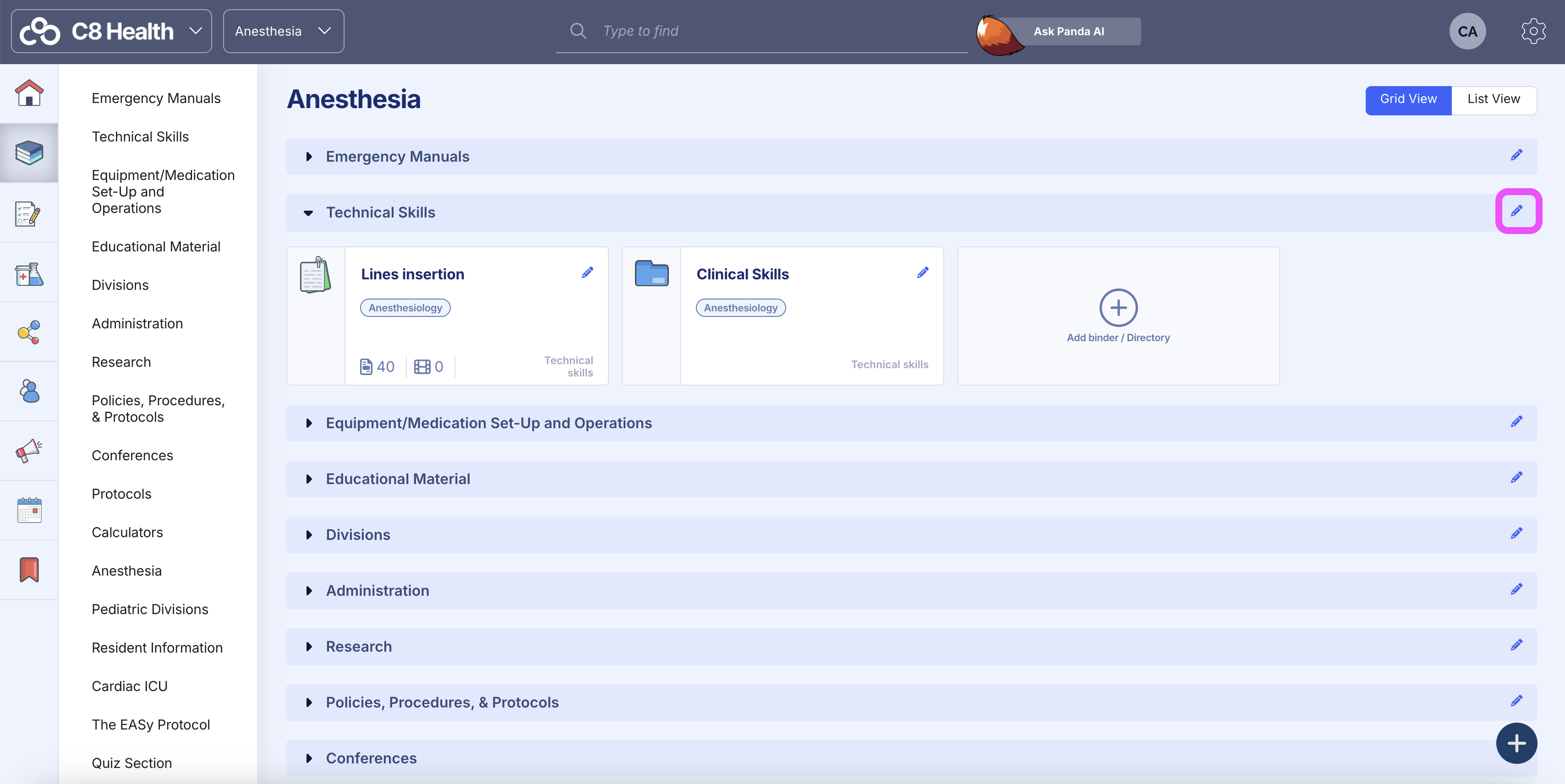Collapse the Technical Skills section arrow

309,212
